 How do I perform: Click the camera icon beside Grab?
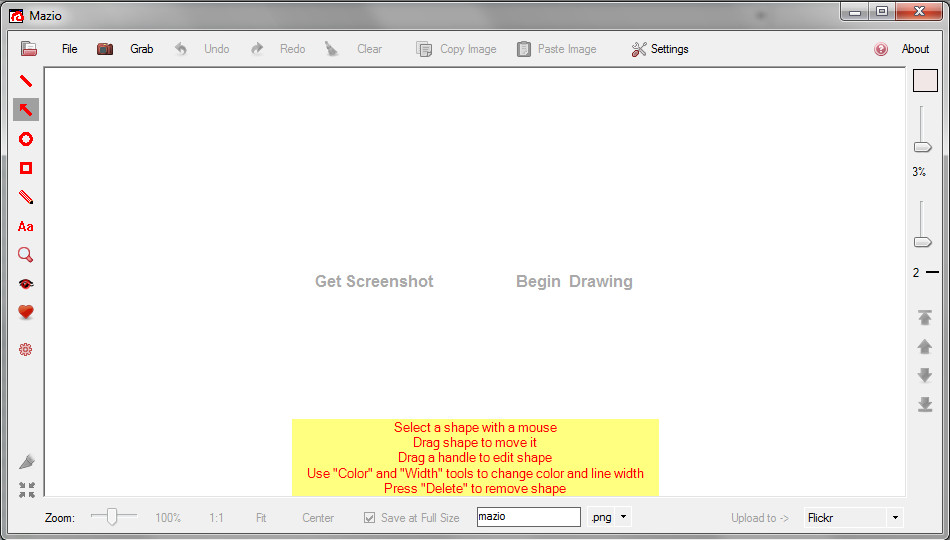pyautogui.click(x=105, y=48)
